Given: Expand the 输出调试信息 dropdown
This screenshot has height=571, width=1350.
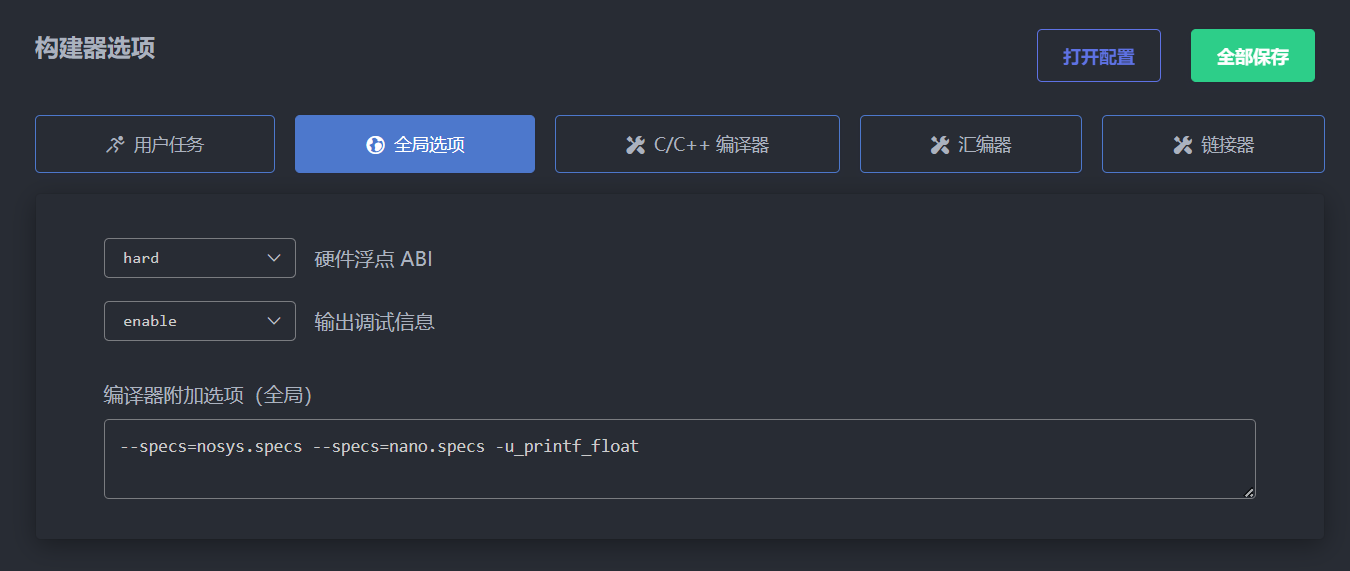Looking at the screenshot, I should click(199, 321).
